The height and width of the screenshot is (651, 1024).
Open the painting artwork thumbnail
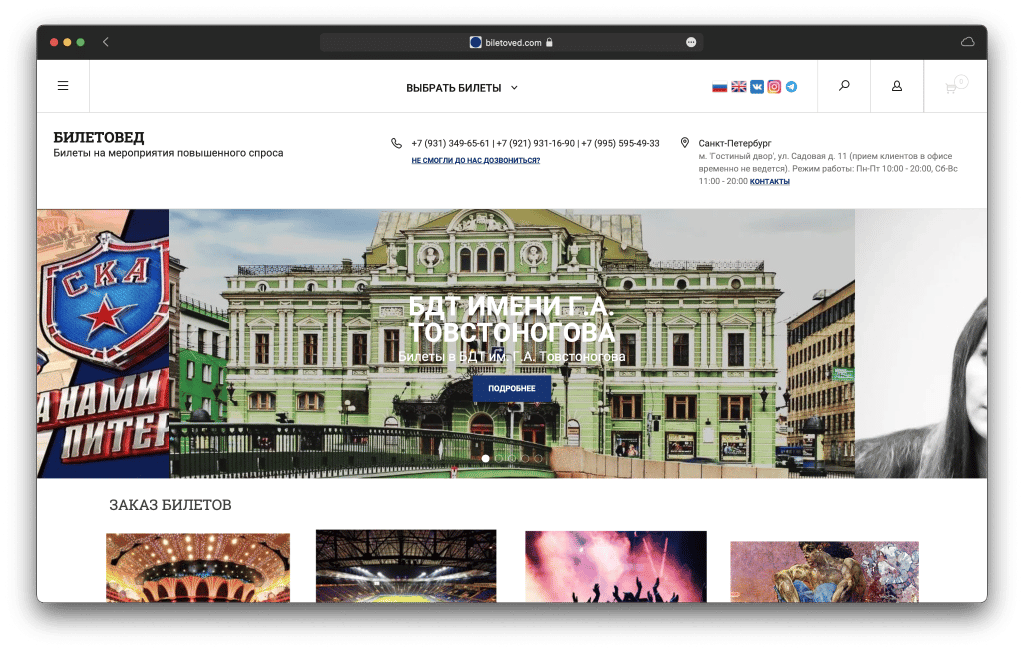(824, 571)
